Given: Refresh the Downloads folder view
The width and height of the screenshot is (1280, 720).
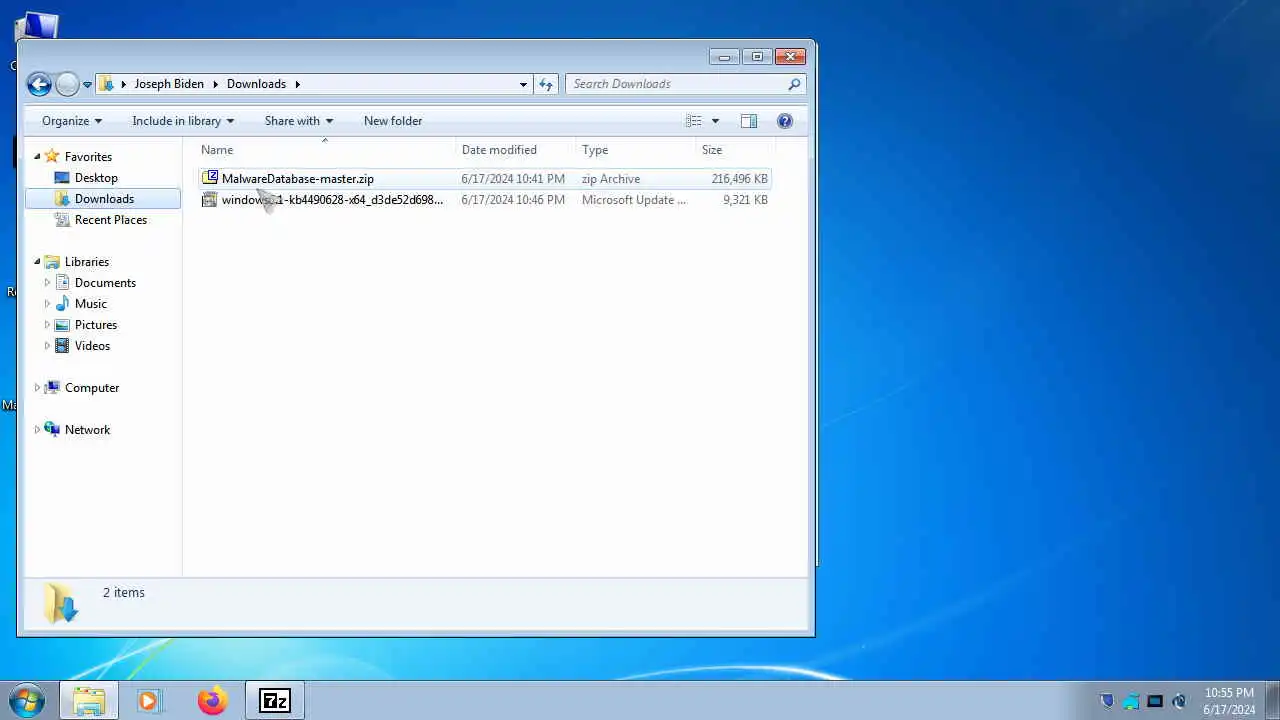Looking at the screenshot, I should point(546,84).
